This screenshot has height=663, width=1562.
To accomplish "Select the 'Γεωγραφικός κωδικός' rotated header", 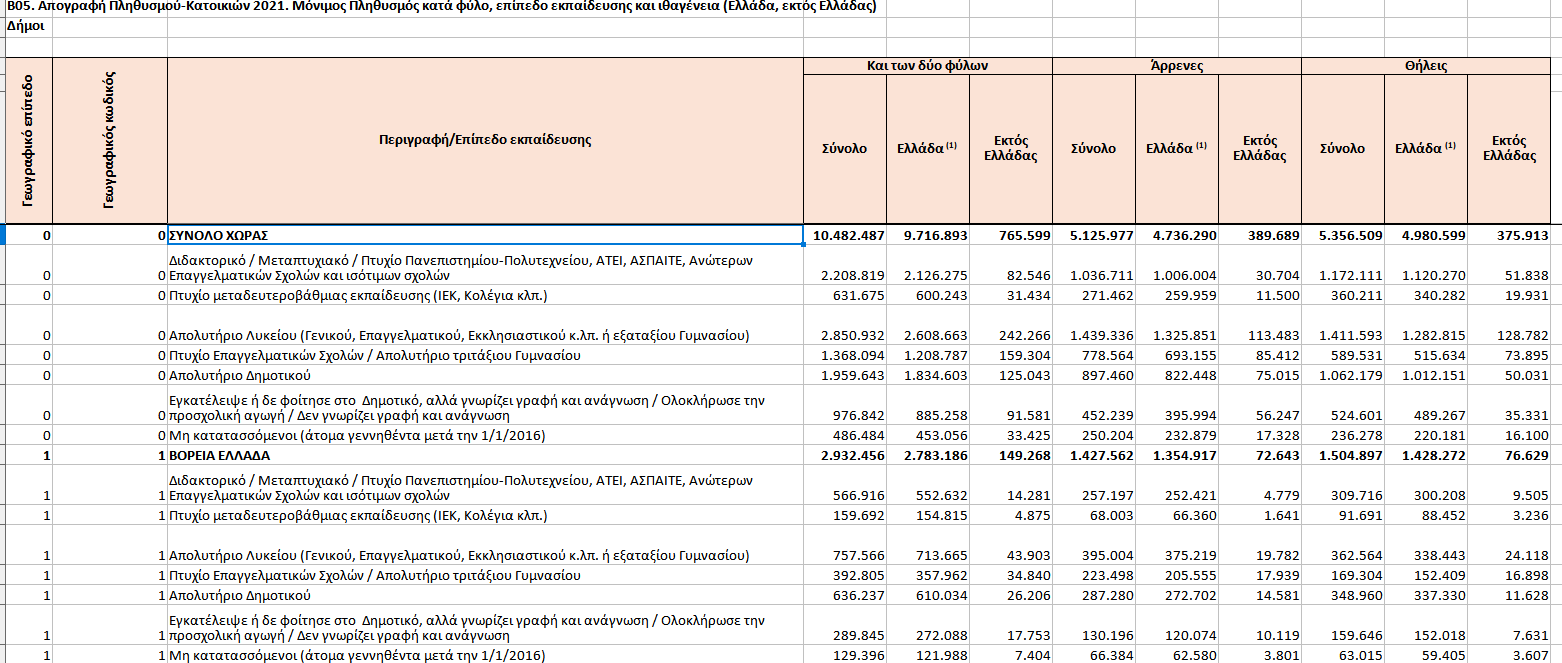I will (x=110, y=140).
